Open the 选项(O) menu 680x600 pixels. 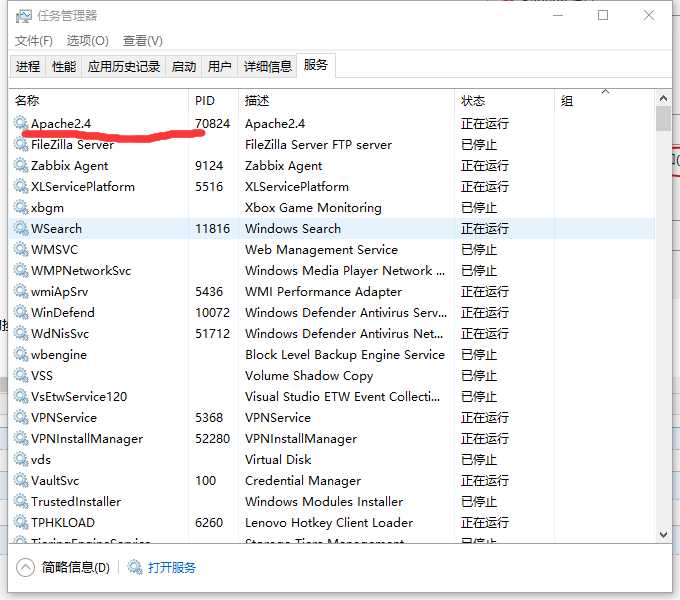88,41
